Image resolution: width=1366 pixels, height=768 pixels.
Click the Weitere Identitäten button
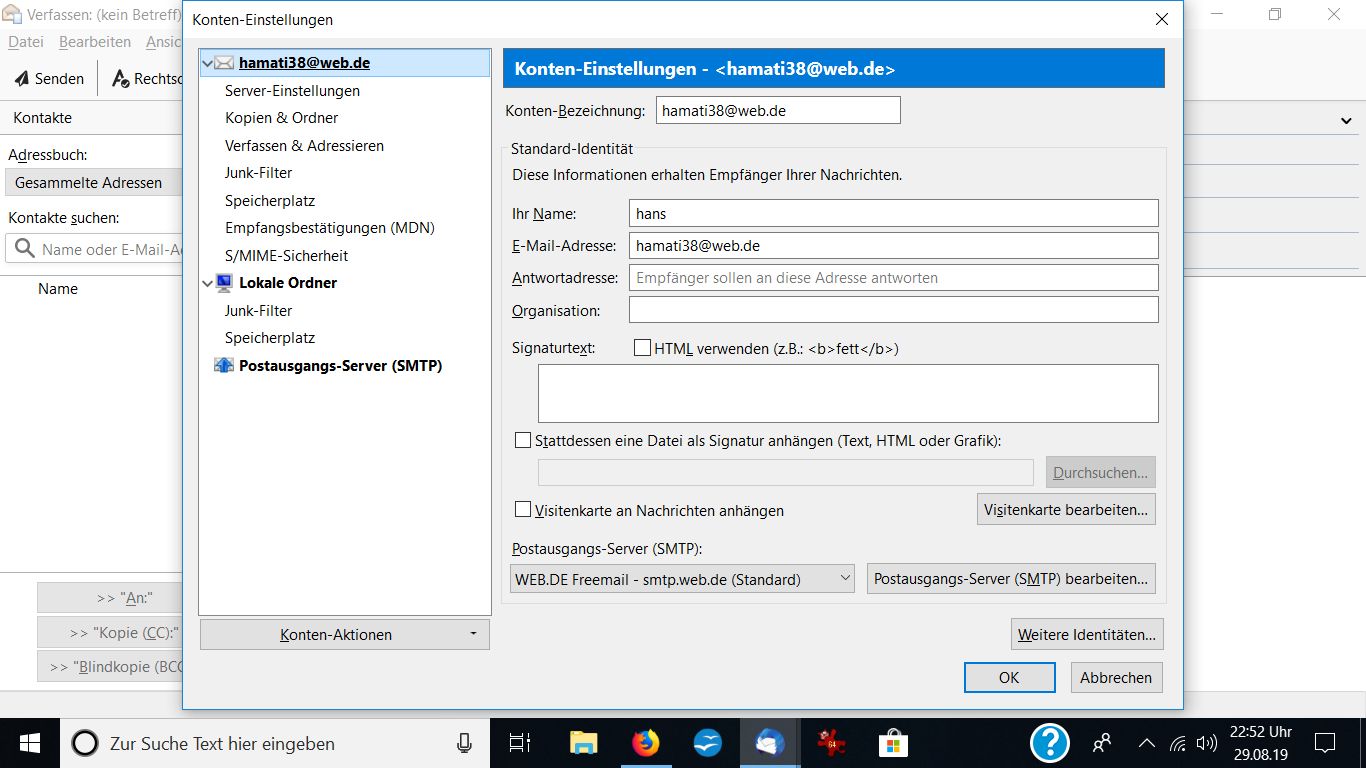point(1087,635)
